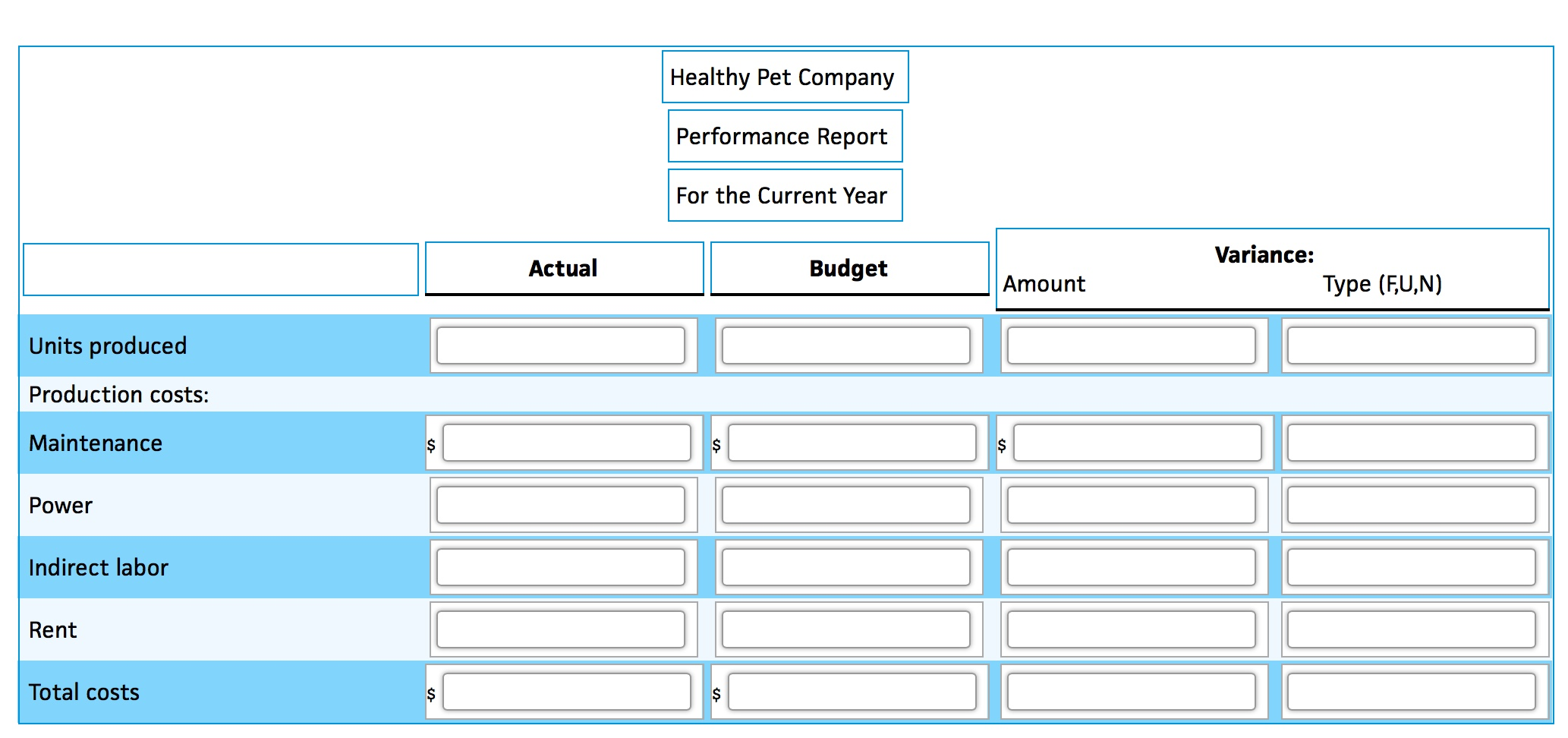Click Indirect labor Variance Type box
This screenshot has height=738, width=1568.
tap(1412, 567)
